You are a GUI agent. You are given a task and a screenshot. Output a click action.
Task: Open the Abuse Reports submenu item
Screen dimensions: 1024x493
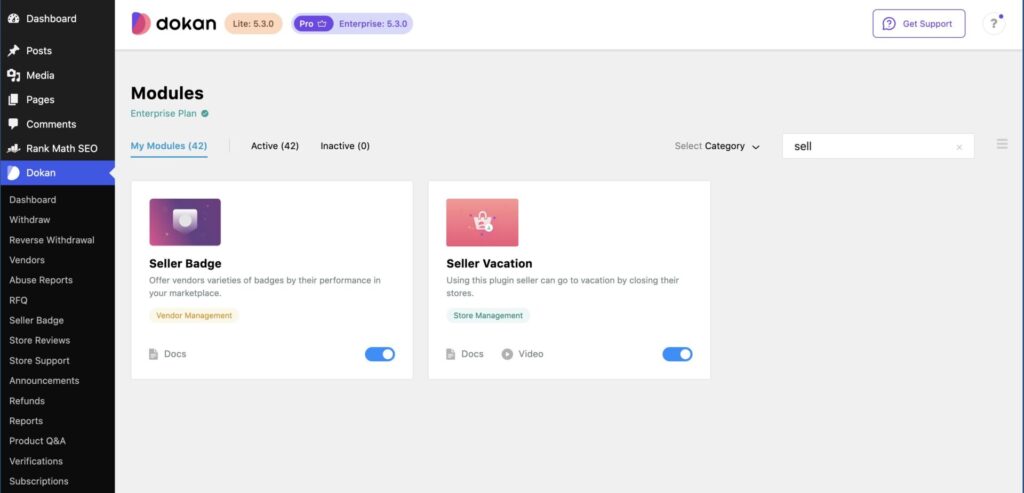(x=40, y=280)
